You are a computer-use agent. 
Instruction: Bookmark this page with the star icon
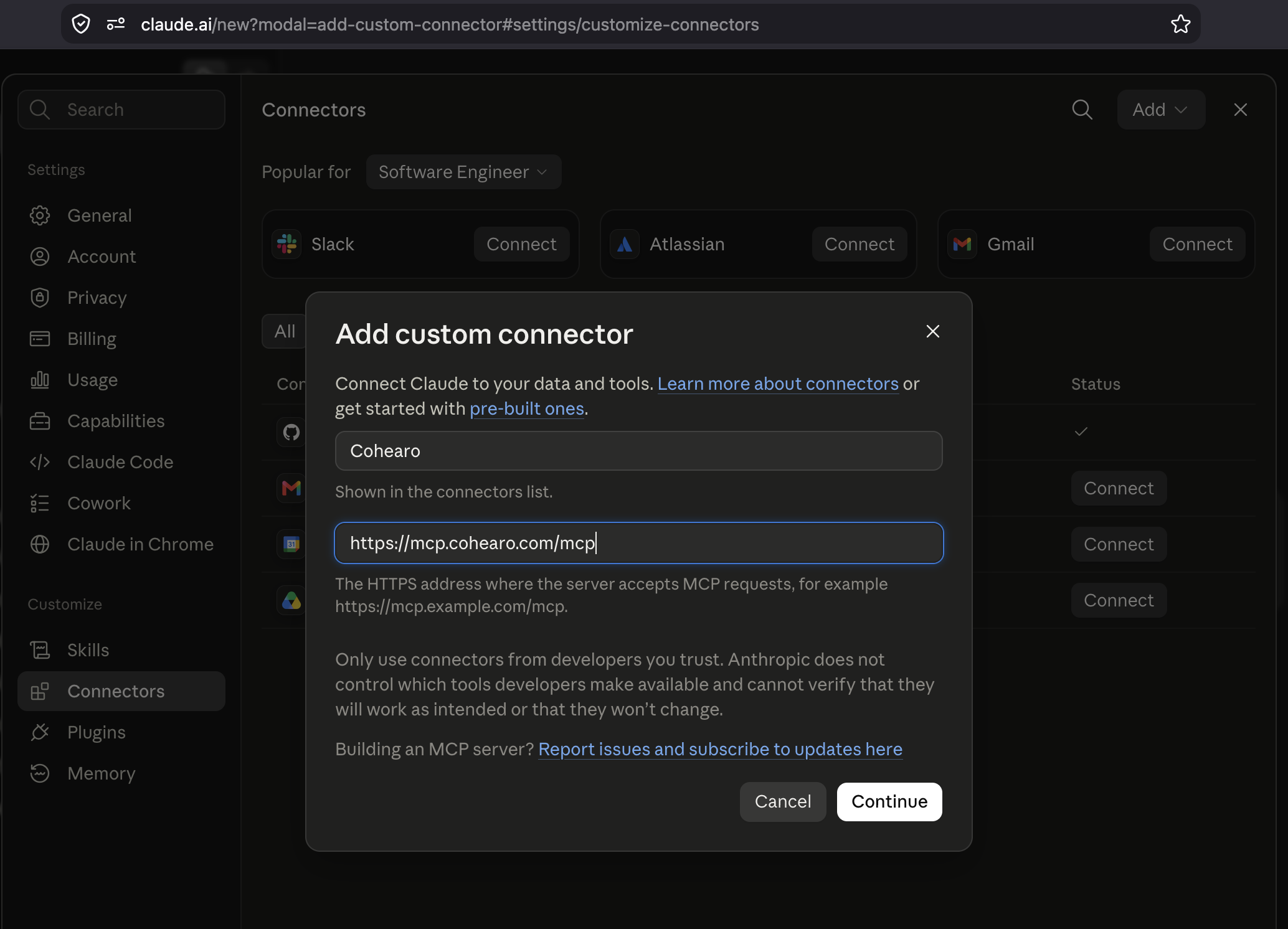[1180, 24]
